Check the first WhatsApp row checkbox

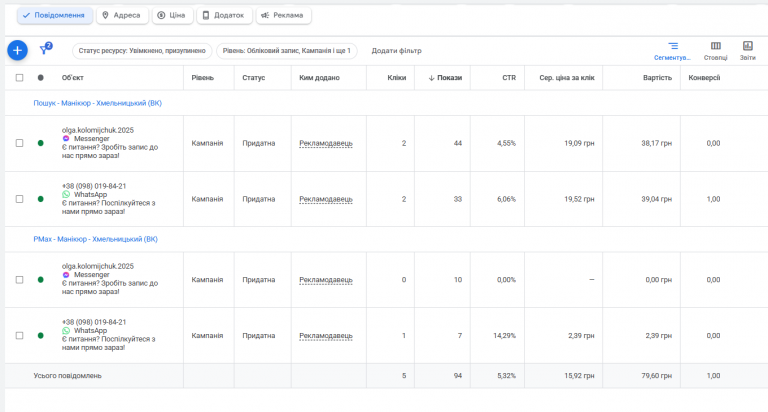point(19,199)
